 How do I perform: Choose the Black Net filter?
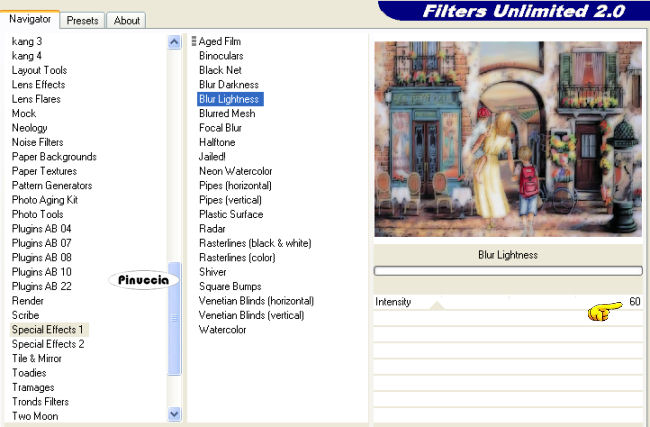(x=220, y=70)
